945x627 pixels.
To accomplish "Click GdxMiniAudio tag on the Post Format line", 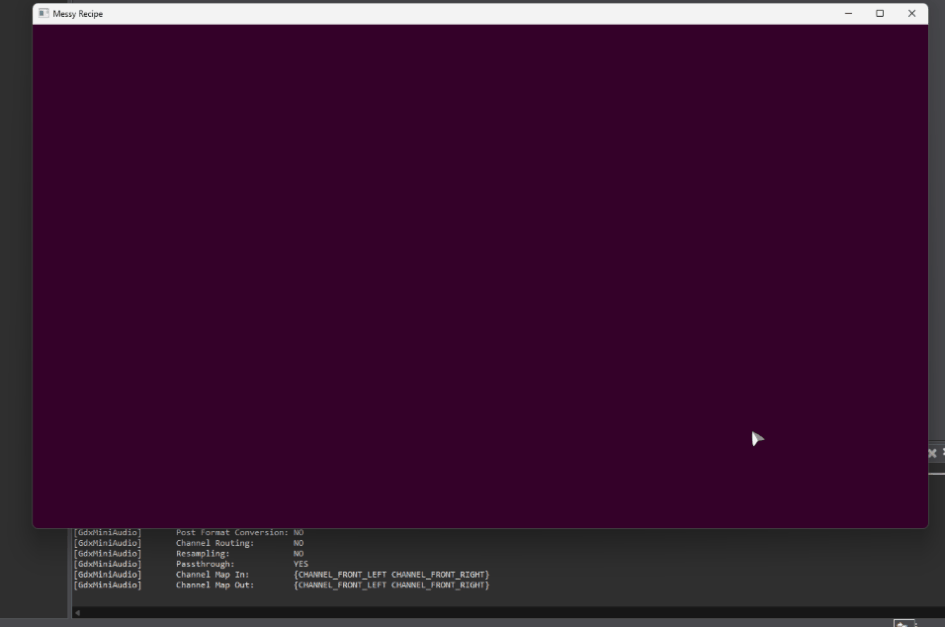I will (x=108, y=532).
